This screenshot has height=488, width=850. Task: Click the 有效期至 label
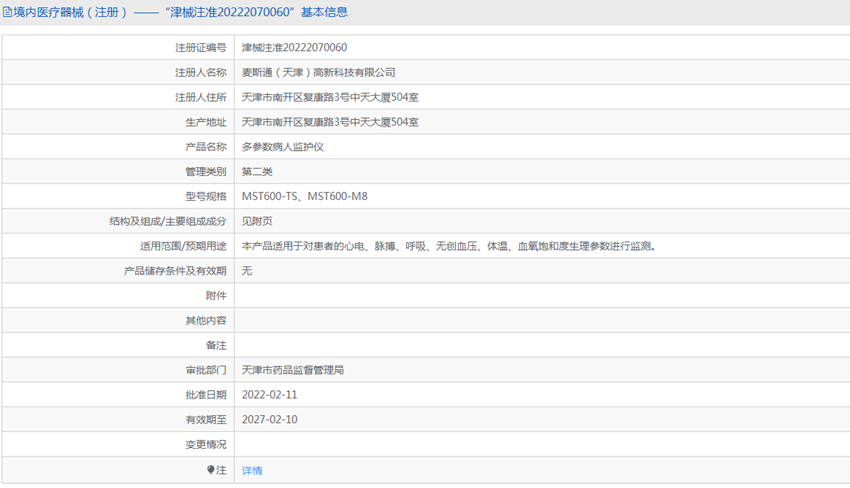pyautogui.click(x=206, y=420)
